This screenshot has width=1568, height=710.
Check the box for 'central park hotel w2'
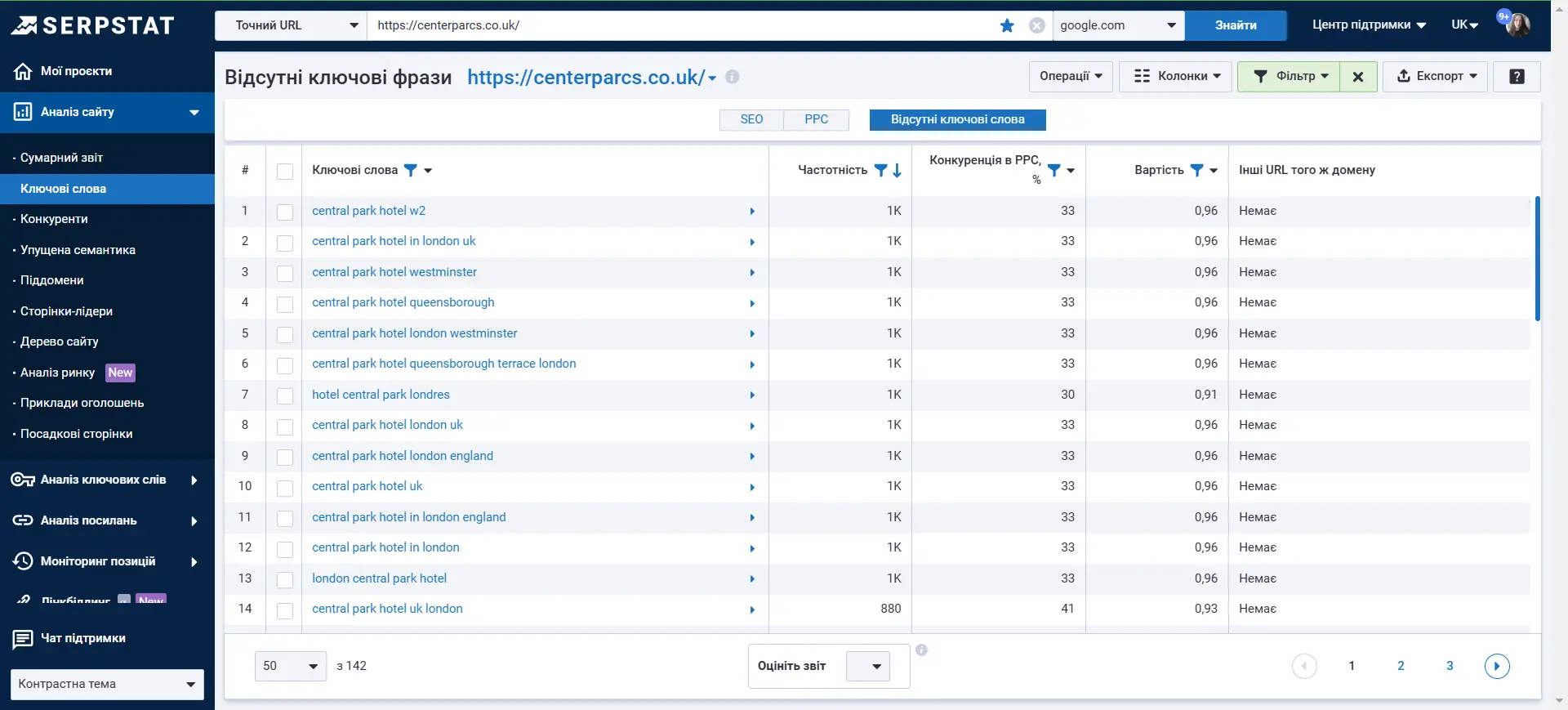coord(285,212)
